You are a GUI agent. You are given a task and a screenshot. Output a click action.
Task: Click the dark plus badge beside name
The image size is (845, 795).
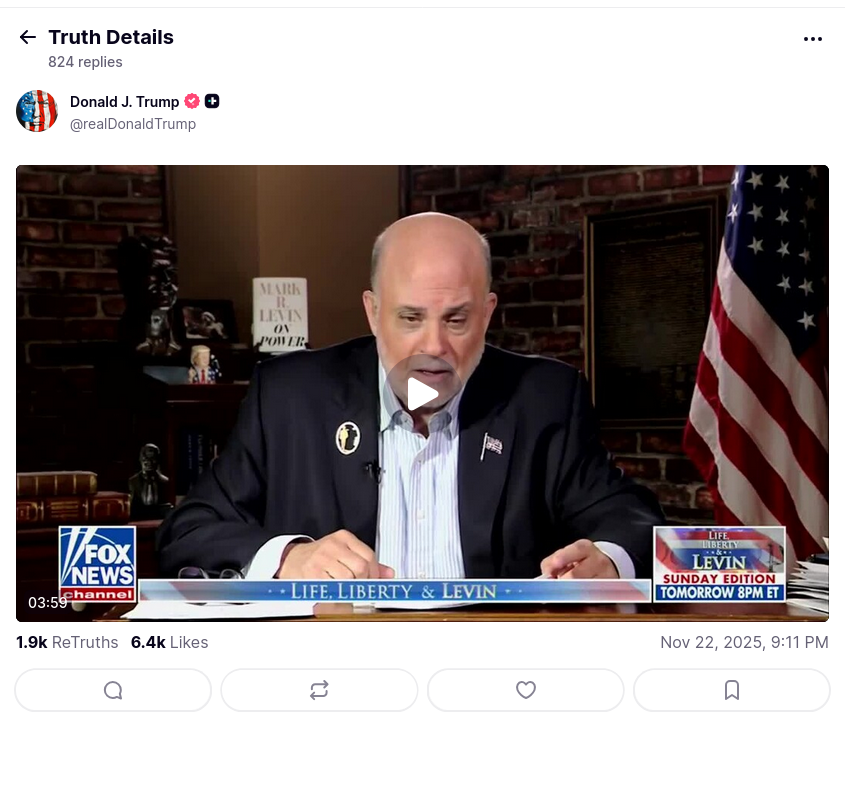point(212,101)
